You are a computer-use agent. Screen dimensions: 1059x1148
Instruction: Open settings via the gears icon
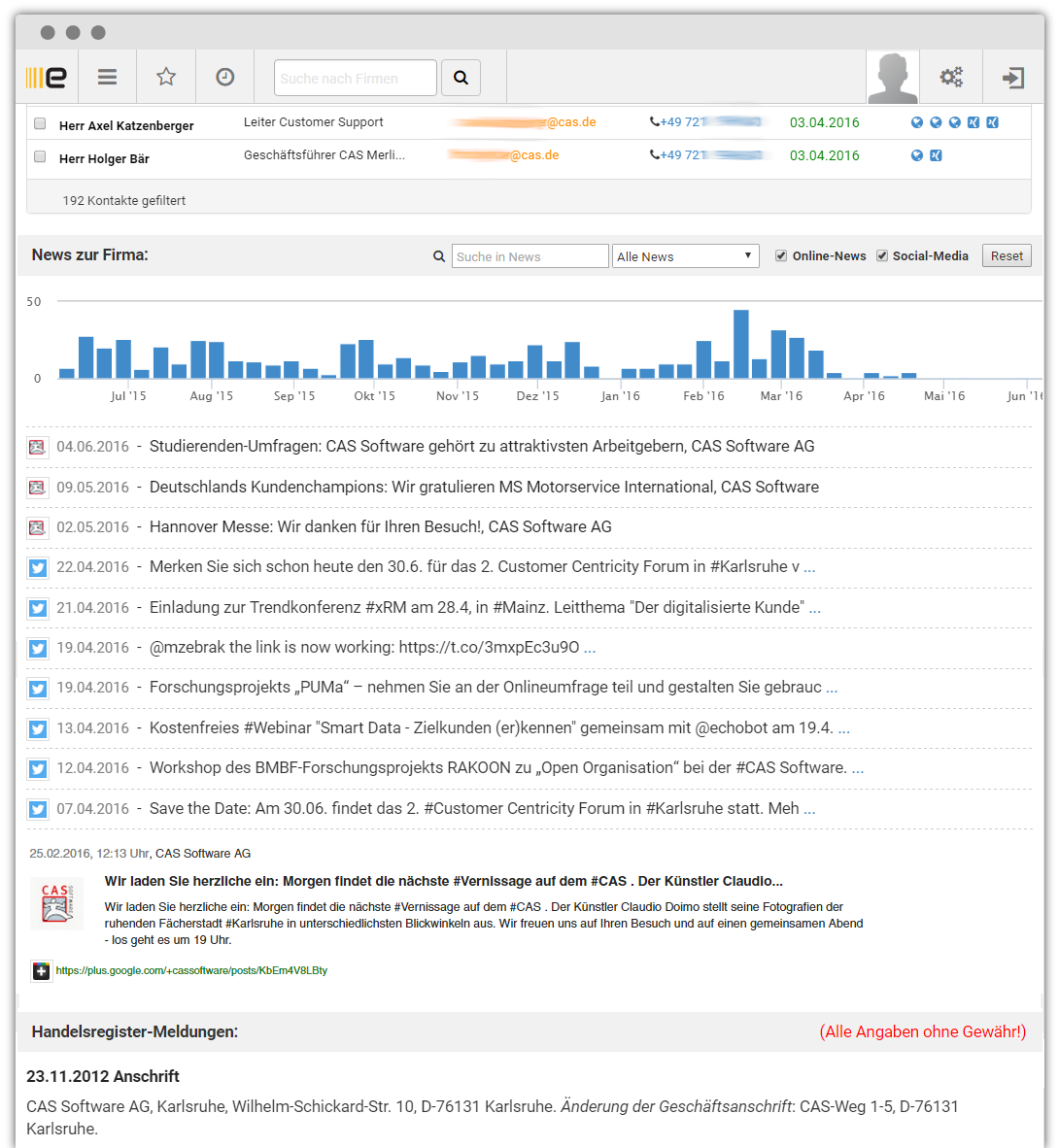tap(951, 78)
